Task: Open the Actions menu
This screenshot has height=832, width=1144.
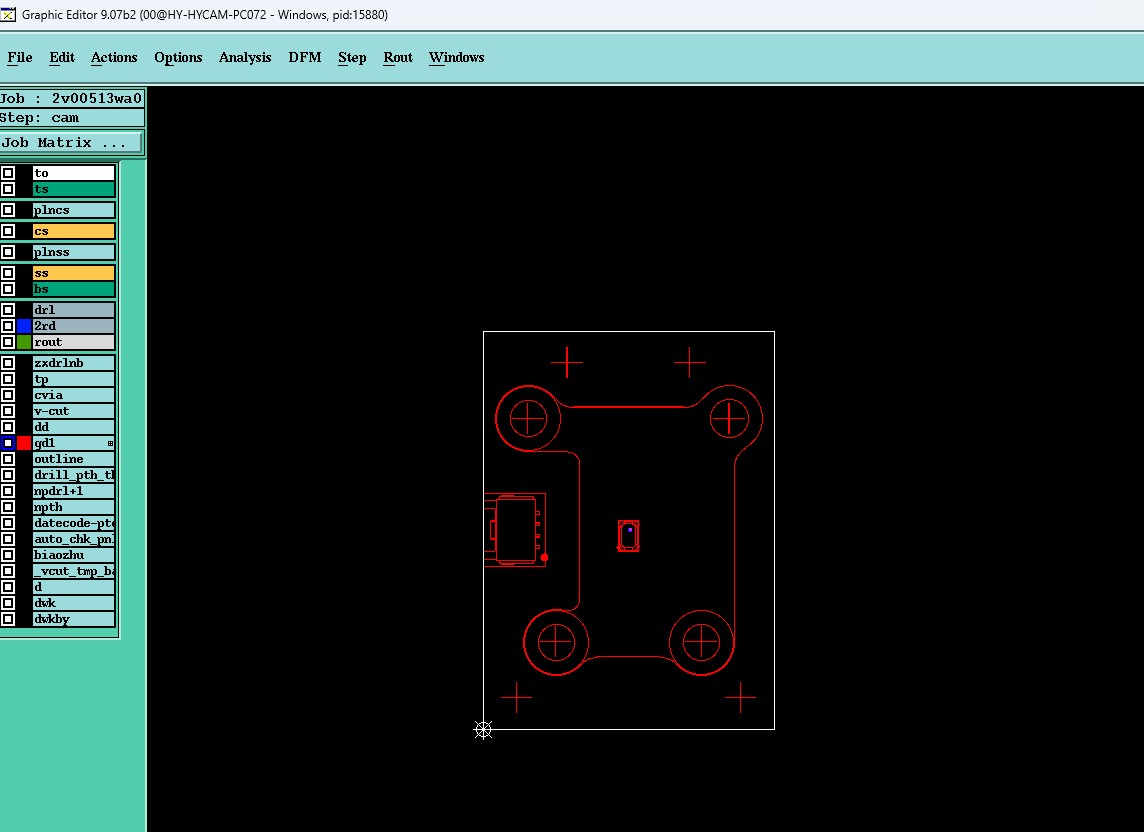Action: [114, 58]
